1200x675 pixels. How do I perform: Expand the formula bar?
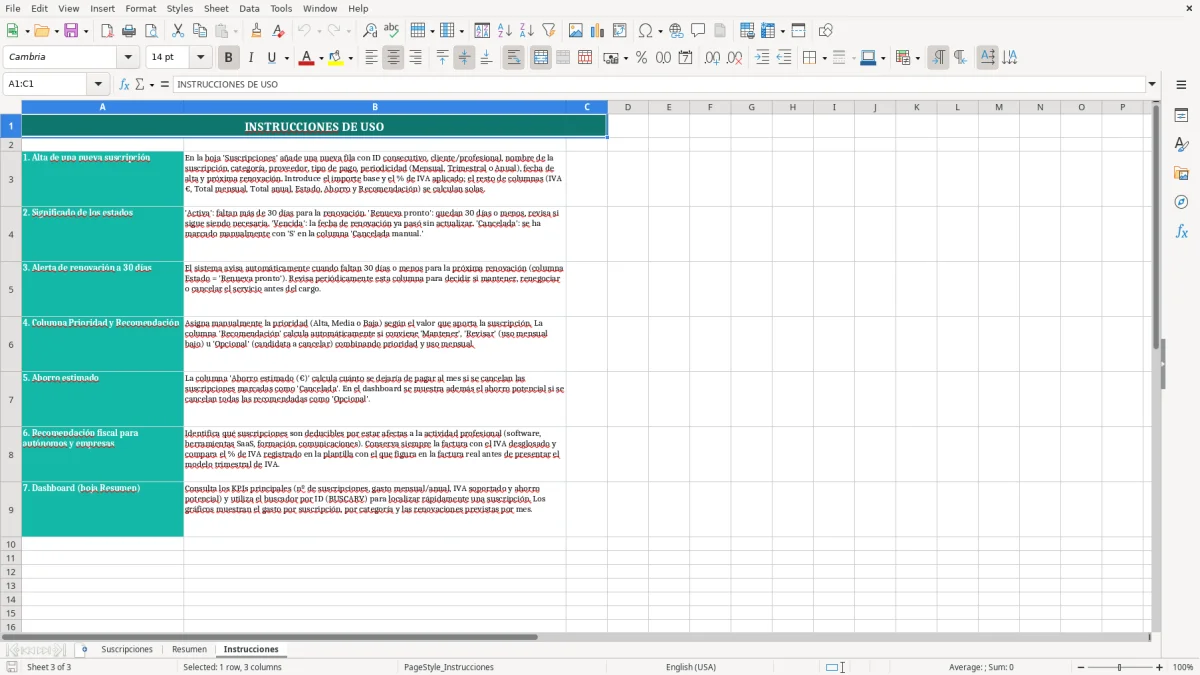pyautogui.click(x=1152, y=84)
